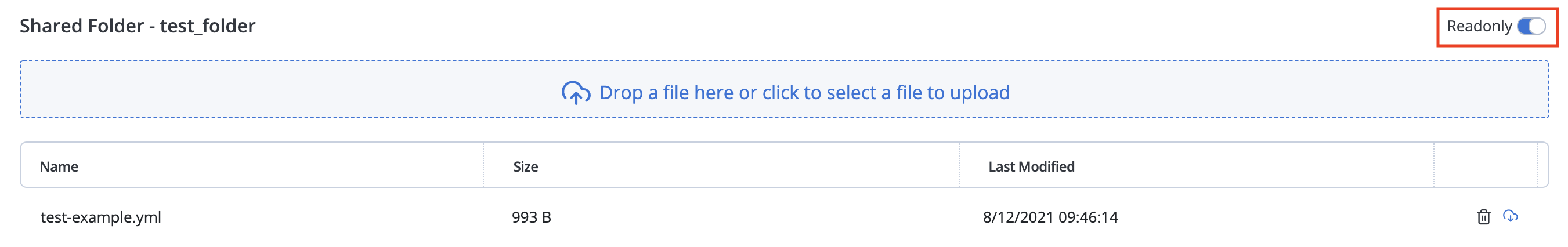This screenshot has height=247, width=1568.
Task: Toggle the Readonly switch
Action: point(1531,26)
